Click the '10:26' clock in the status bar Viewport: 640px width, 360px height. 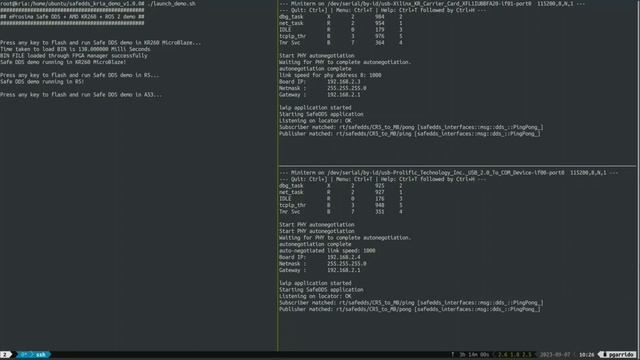coord(587,355)
